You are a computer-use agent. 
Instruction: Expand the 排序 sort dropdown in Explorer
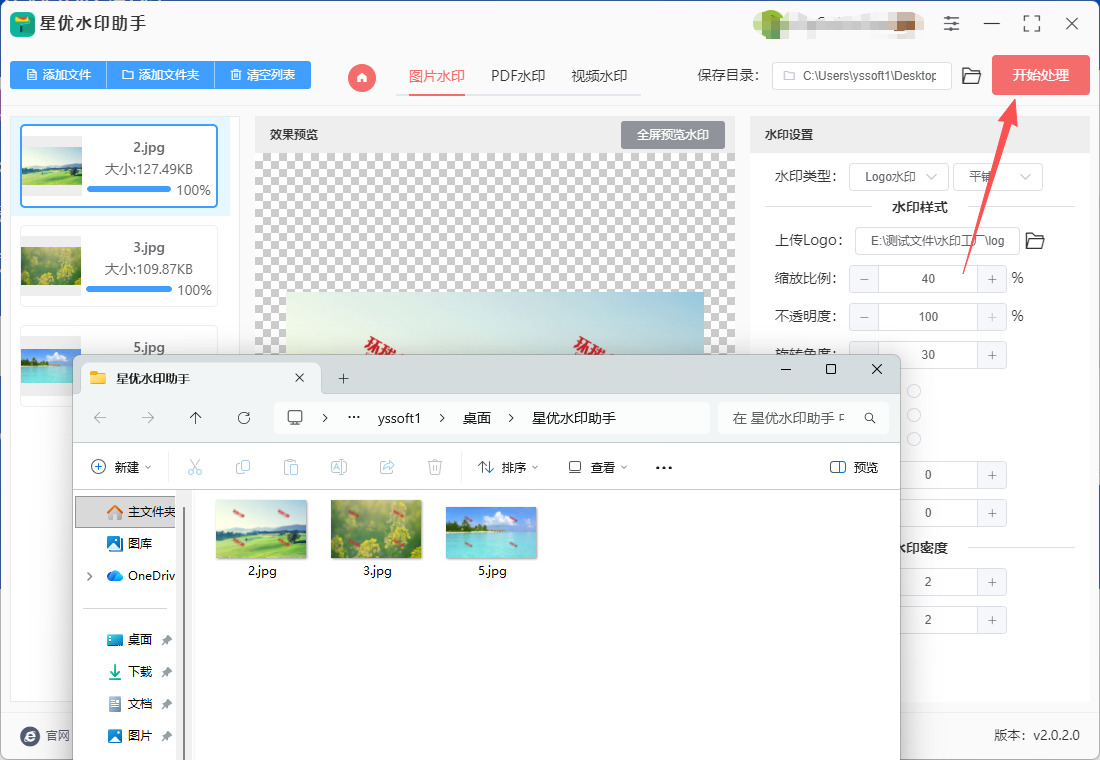click(508, 467)
